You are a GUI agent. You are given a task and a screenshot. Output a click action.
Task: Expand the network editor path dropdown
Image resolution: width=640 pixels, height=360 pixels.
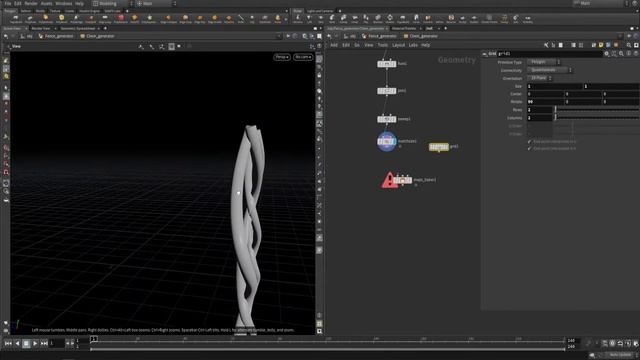[x=620, y=36]
